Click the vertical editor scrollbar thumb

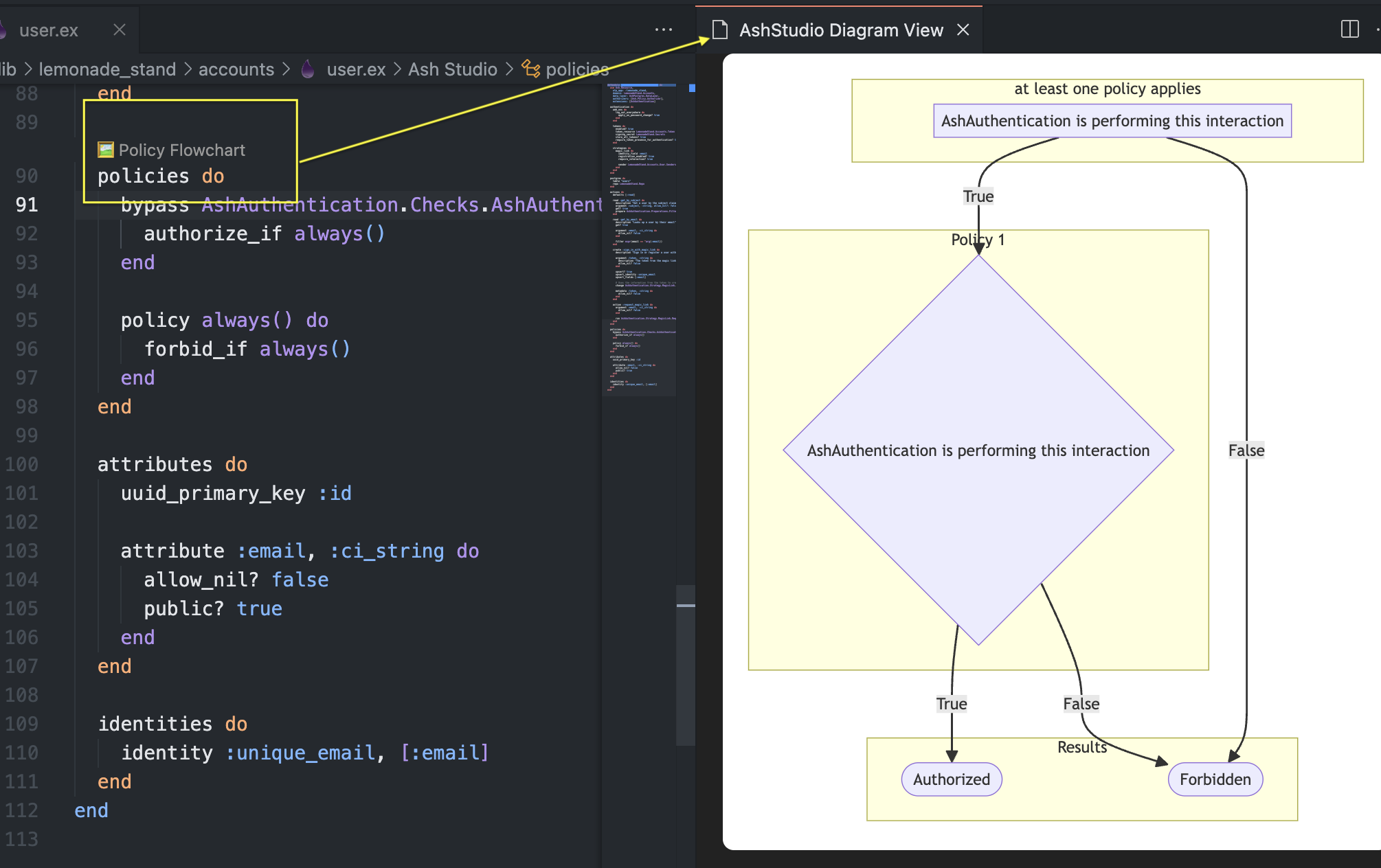pos(685,665)
